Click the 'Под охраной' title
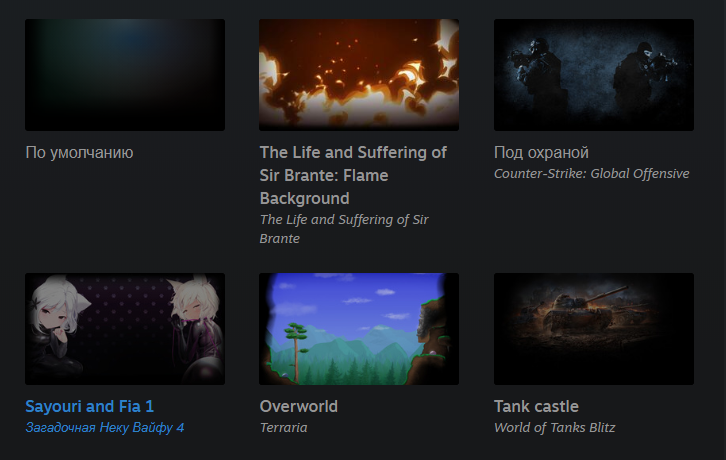 click(541, 152)
